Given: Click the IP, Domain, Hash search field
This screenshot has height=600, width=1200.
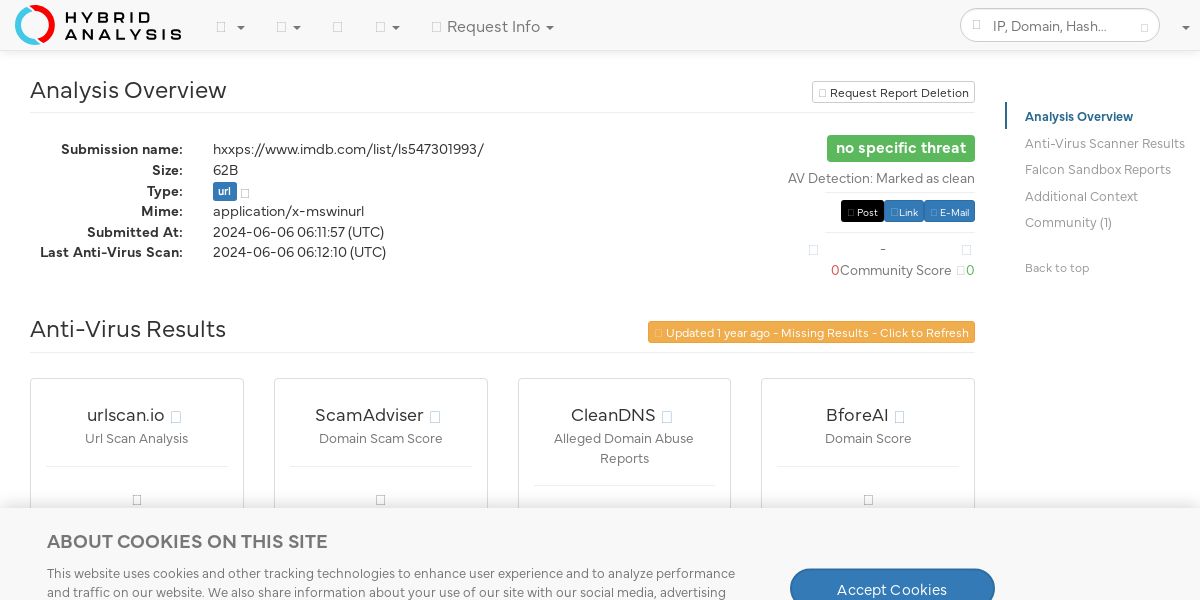Looking at the screenshot, I should [1060, 26].
